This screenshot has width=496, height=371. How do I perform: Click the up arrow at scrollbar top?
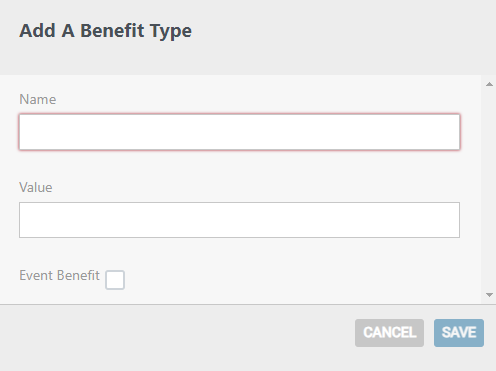coord(489,84)
